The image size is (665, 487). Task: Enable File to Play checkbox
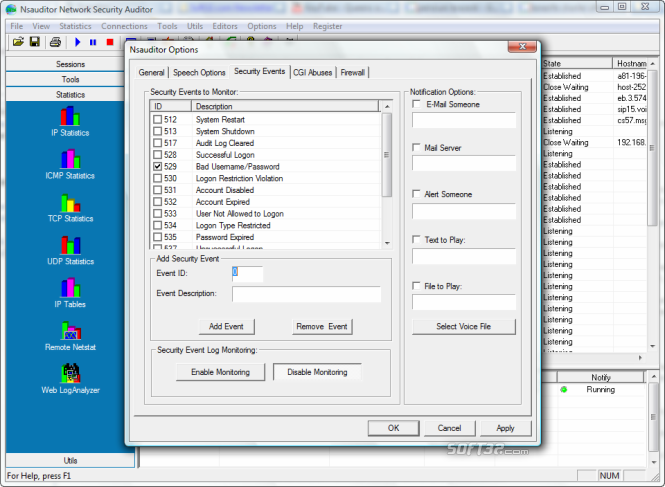click(x=416, y=286)
